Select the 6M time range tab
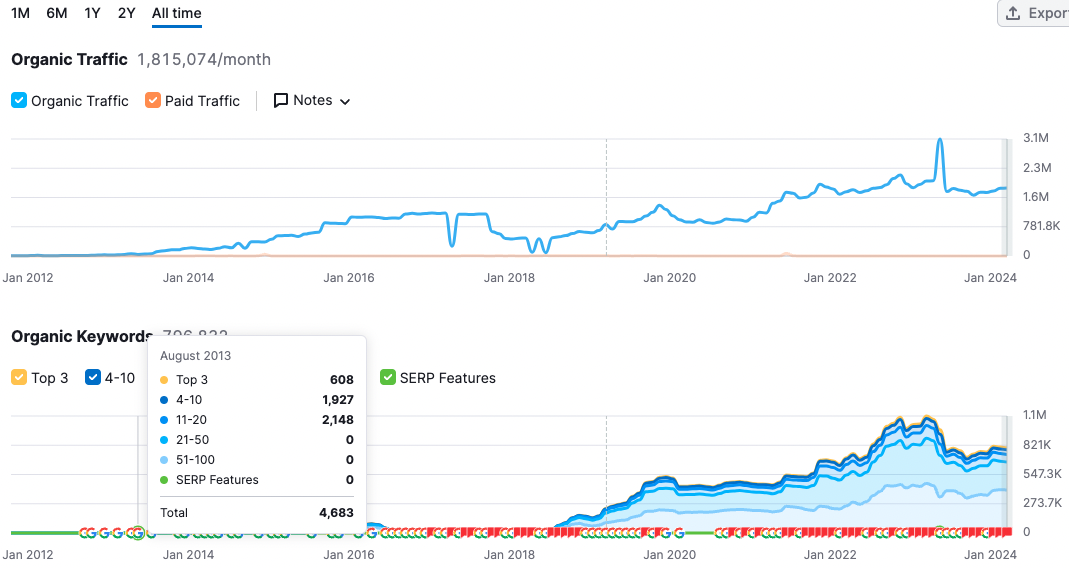Image resolution: width=1069 pixels, height=568 pixels. pyautogui.click(x=57, y=13)
